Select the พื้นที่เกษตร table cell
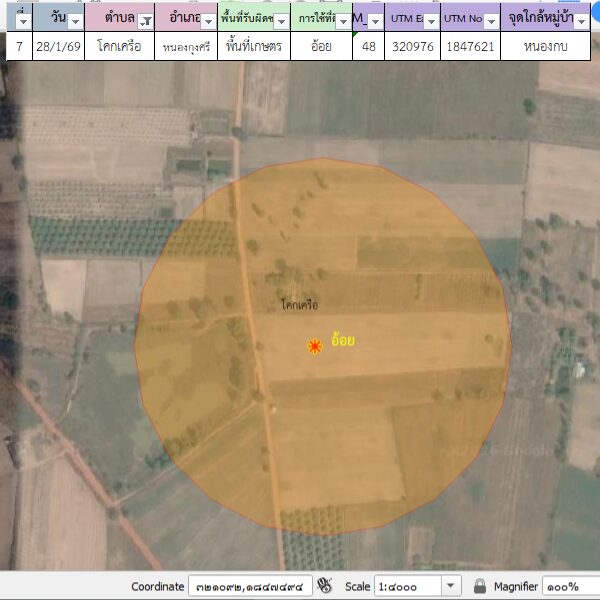Screen dimensions: 600x600 (x=254, y=47)
